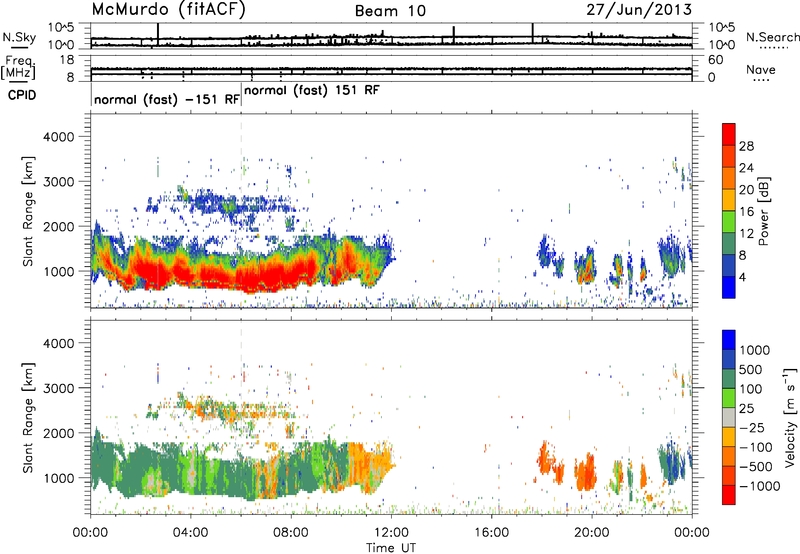Viewport: 800px width, 554px height.
Task: Click the '12:00' time axis tick label
Action: tap(391, 533)
